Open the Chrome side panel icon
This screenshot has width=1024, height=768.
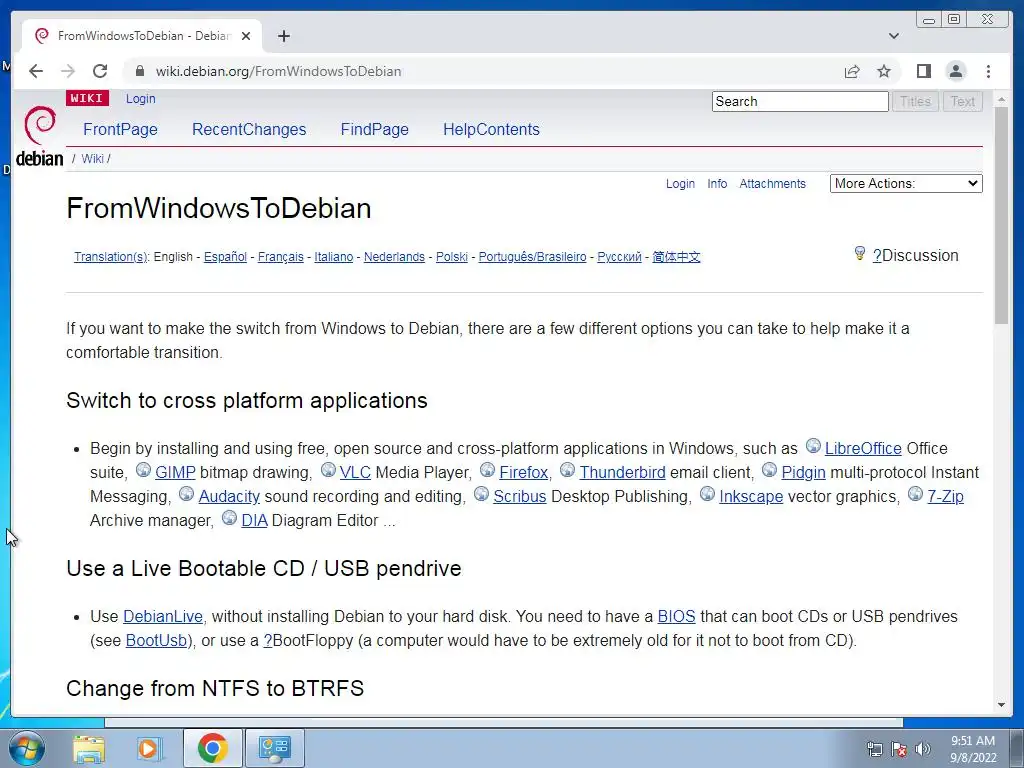[923, 71]
